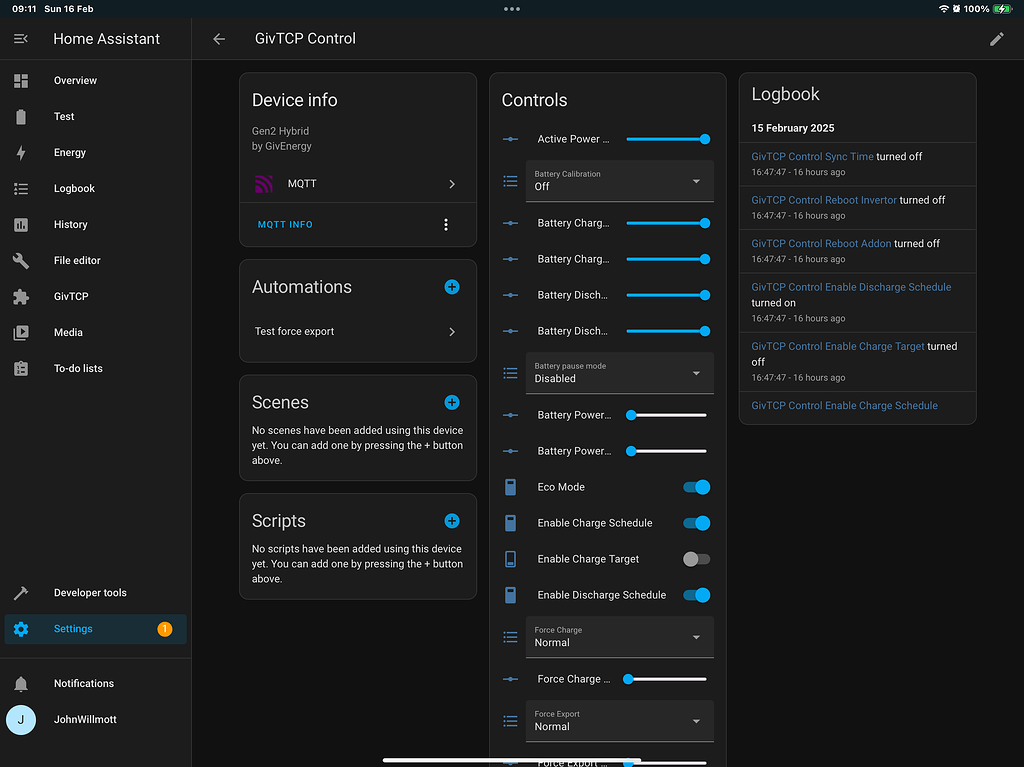The height and width of the screenshot is (767, 1024).
Task: Open Settings in the sidebar
Action: 95,628
